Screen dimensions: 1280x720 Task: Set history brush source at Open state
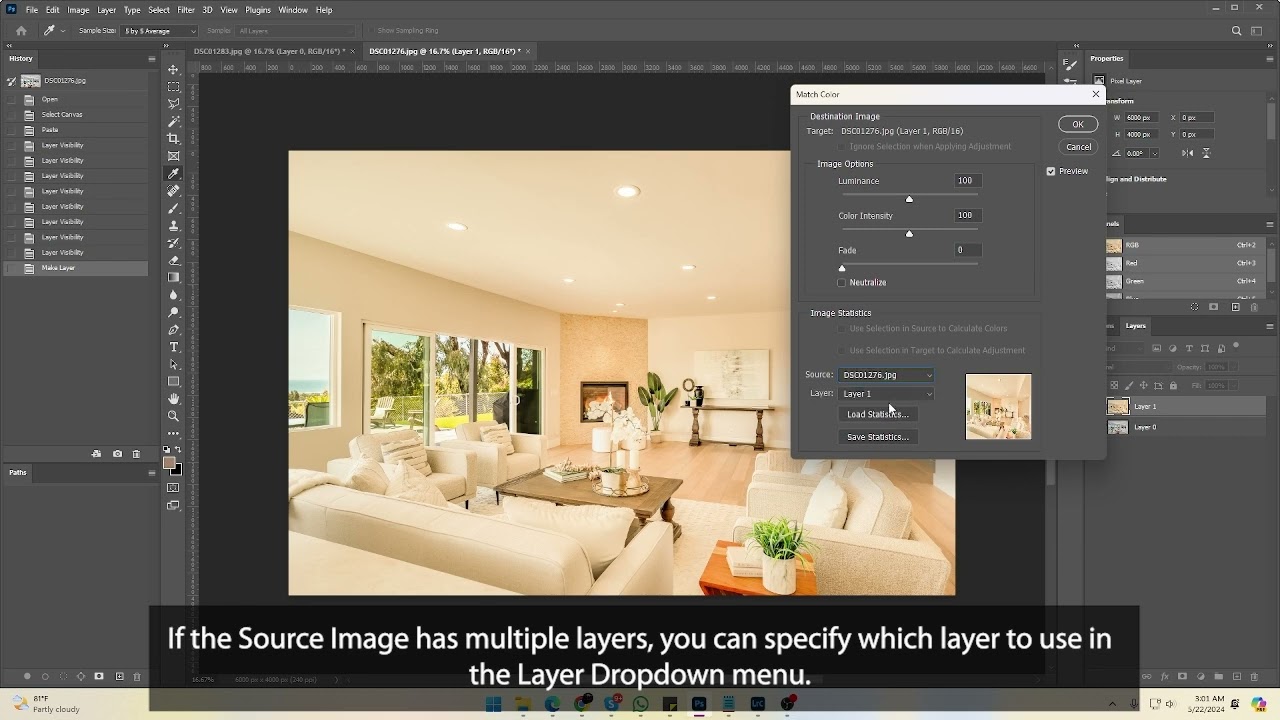point(11,100)
